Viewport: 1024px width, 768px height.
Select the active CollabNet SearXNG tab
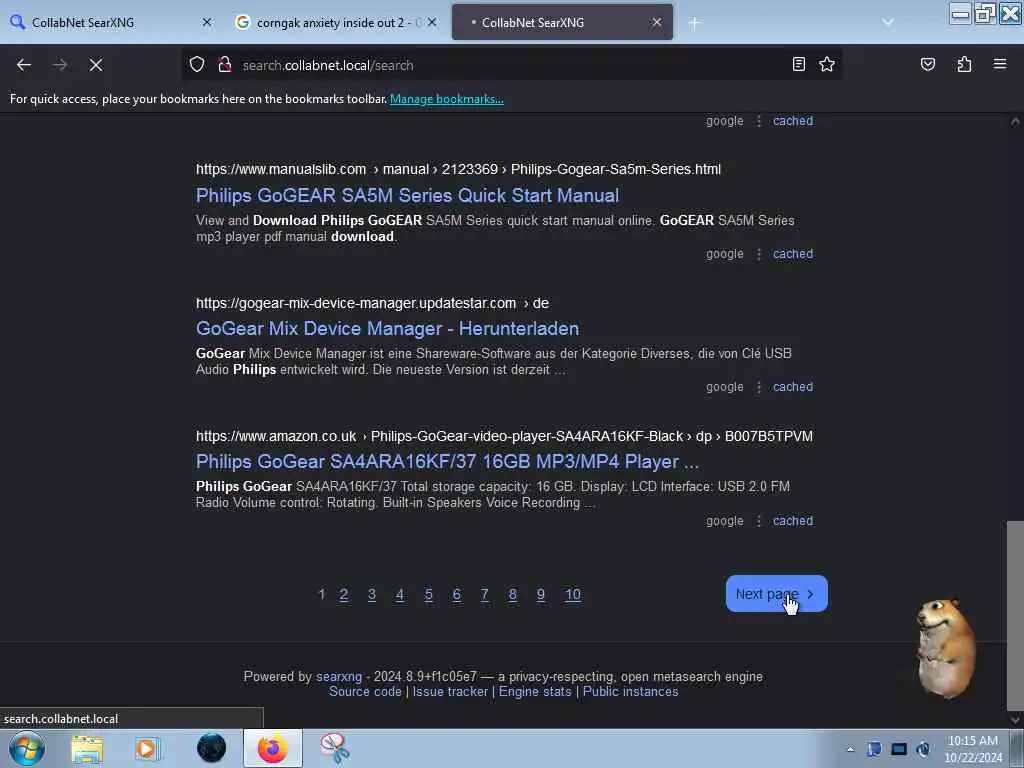pyautogui.click(x=562, y=22)
